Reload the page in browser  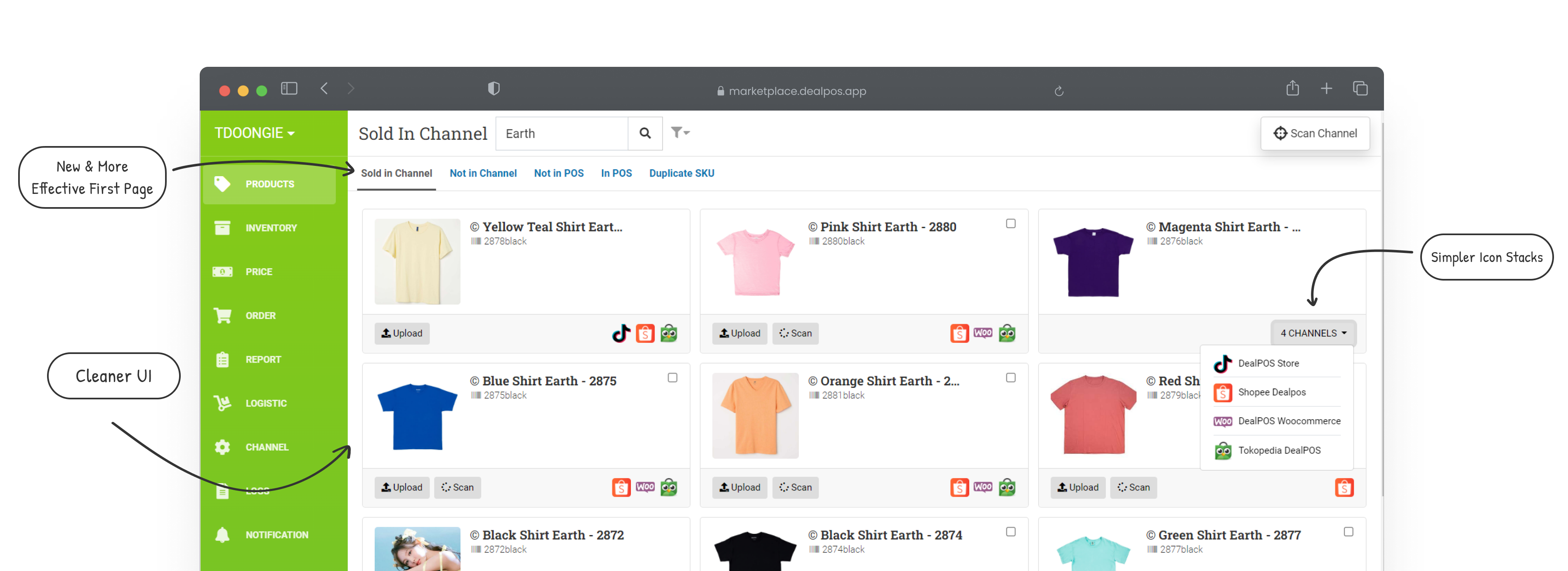1058,91
